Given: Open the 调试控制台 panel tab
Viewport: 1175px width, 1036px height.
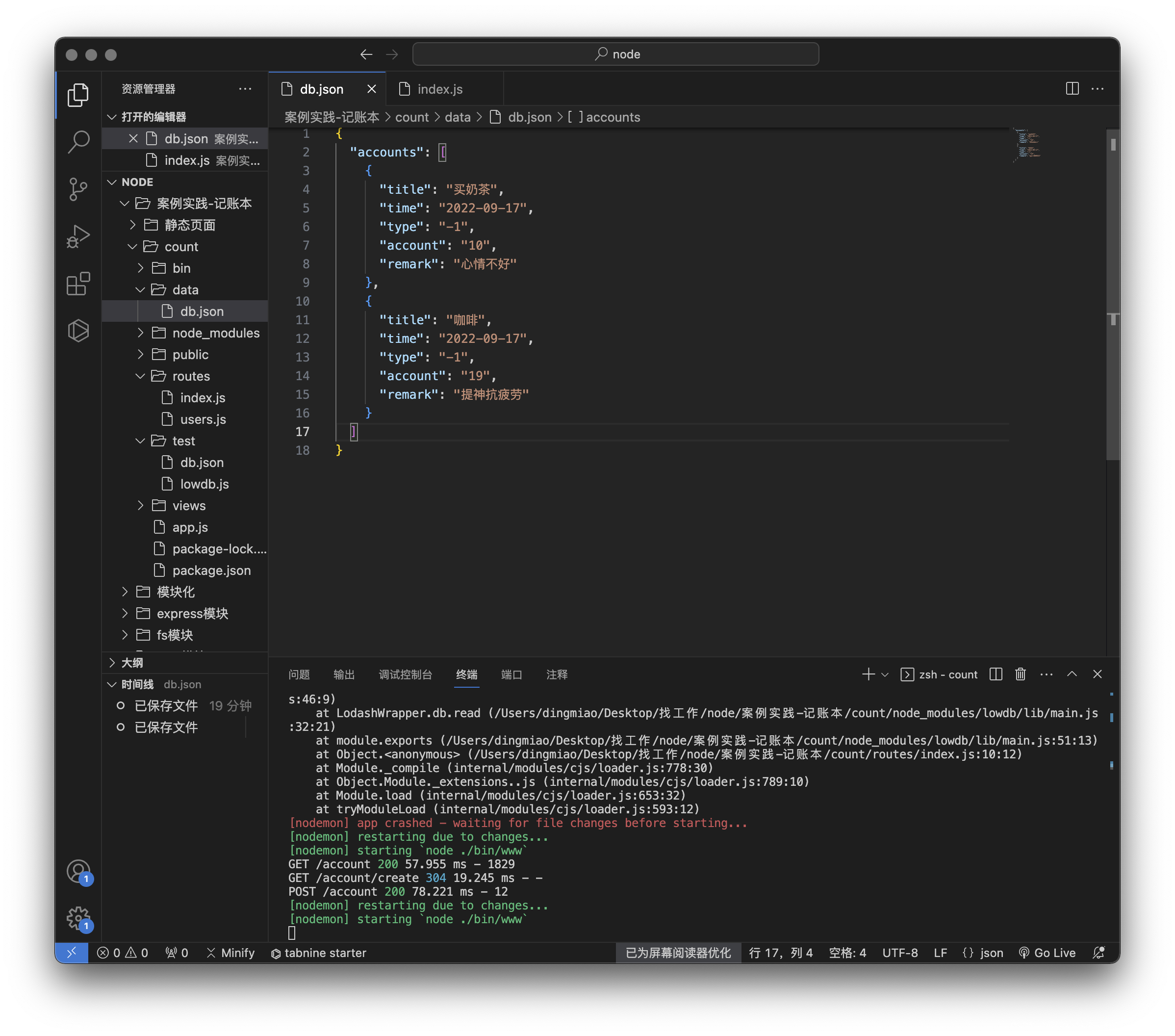Looking at the screenshot, I should point(406,674).
